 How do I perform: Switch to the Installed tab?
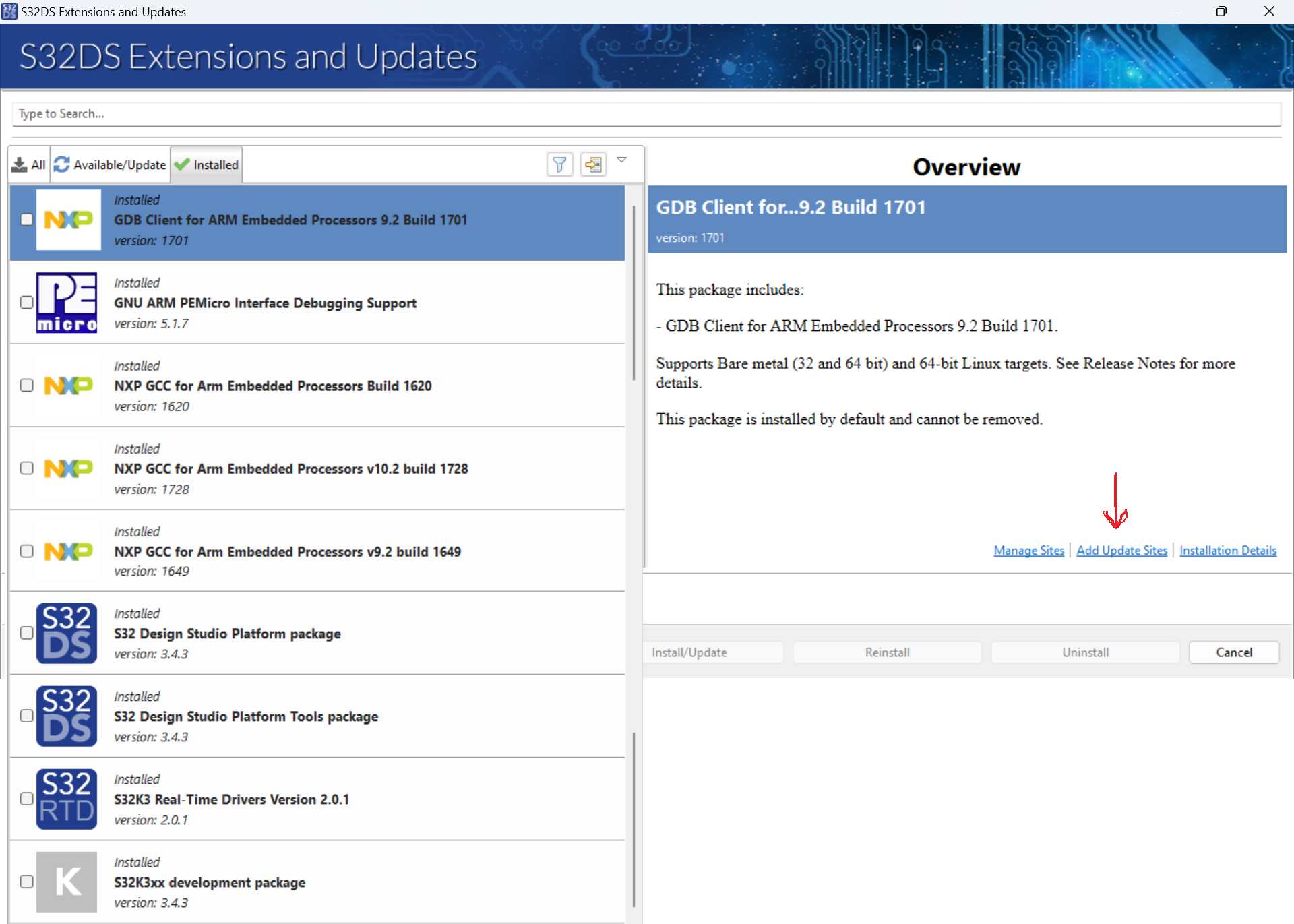click(x=206, y=164)
